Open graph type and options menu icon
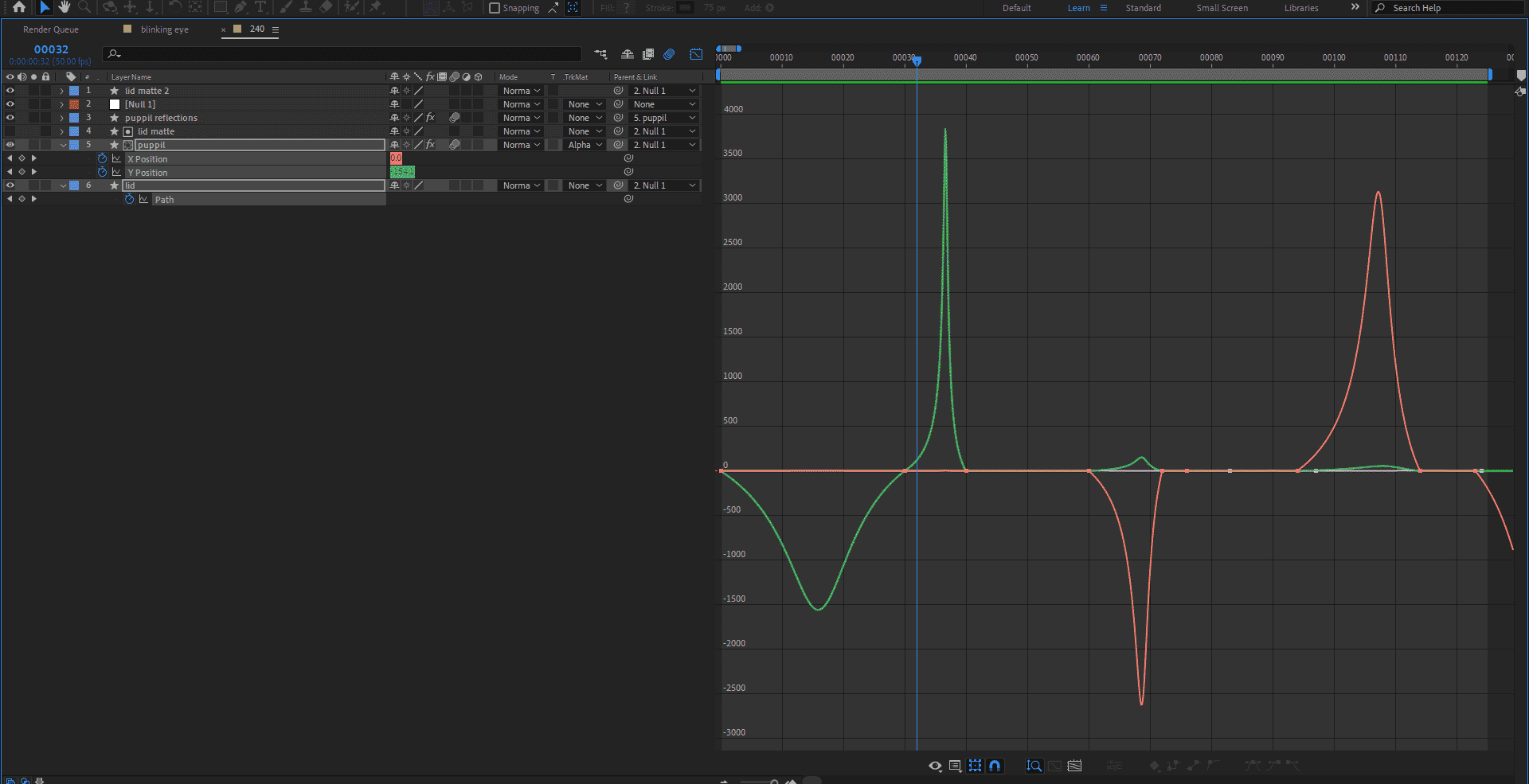Screen dimensions: 1529x784 tap(955, 766)
